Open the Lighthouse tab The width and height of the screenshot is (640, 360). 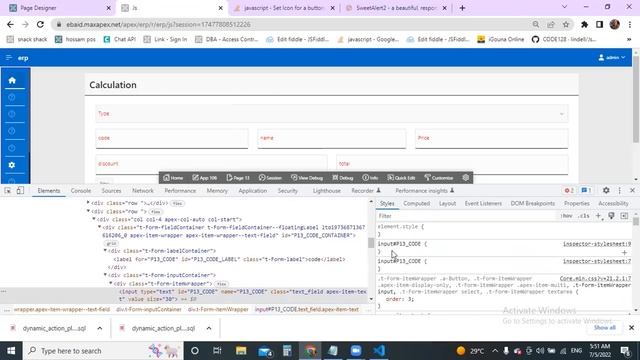point(327,191)
